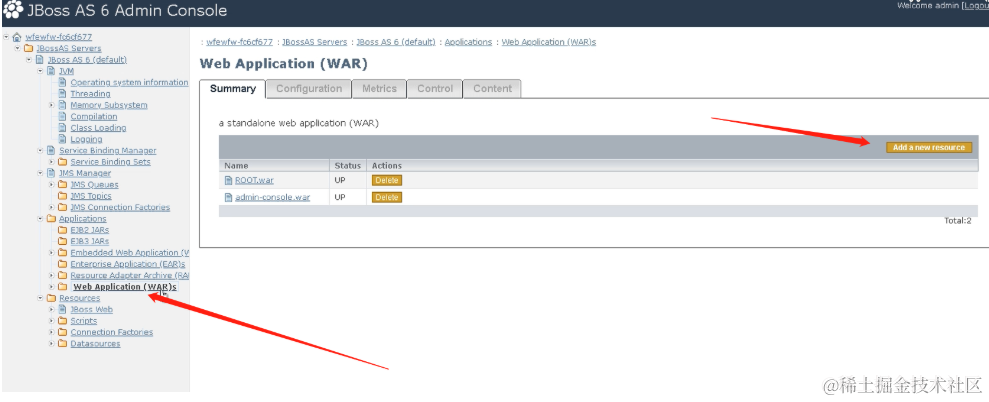Screen dimensions: 989x402
Task: Open the Metrics tab
Action: coord(379,89)
